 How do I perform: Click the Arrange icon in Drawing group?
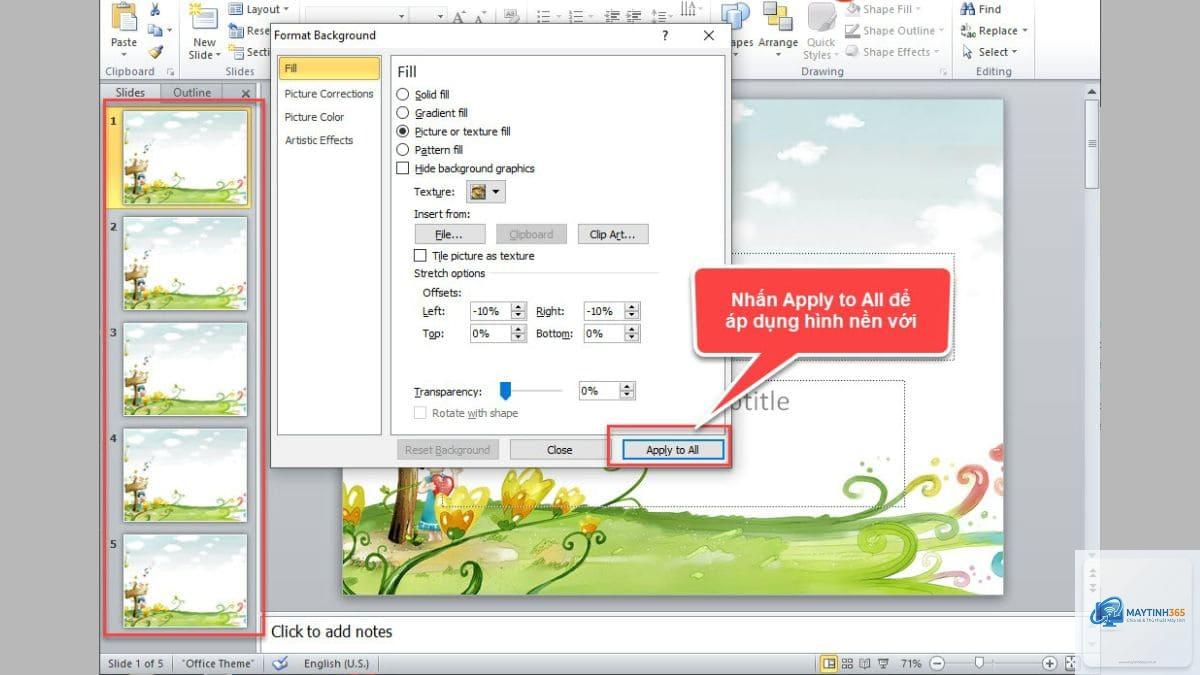pyautogui.click(x=777, y=18)
